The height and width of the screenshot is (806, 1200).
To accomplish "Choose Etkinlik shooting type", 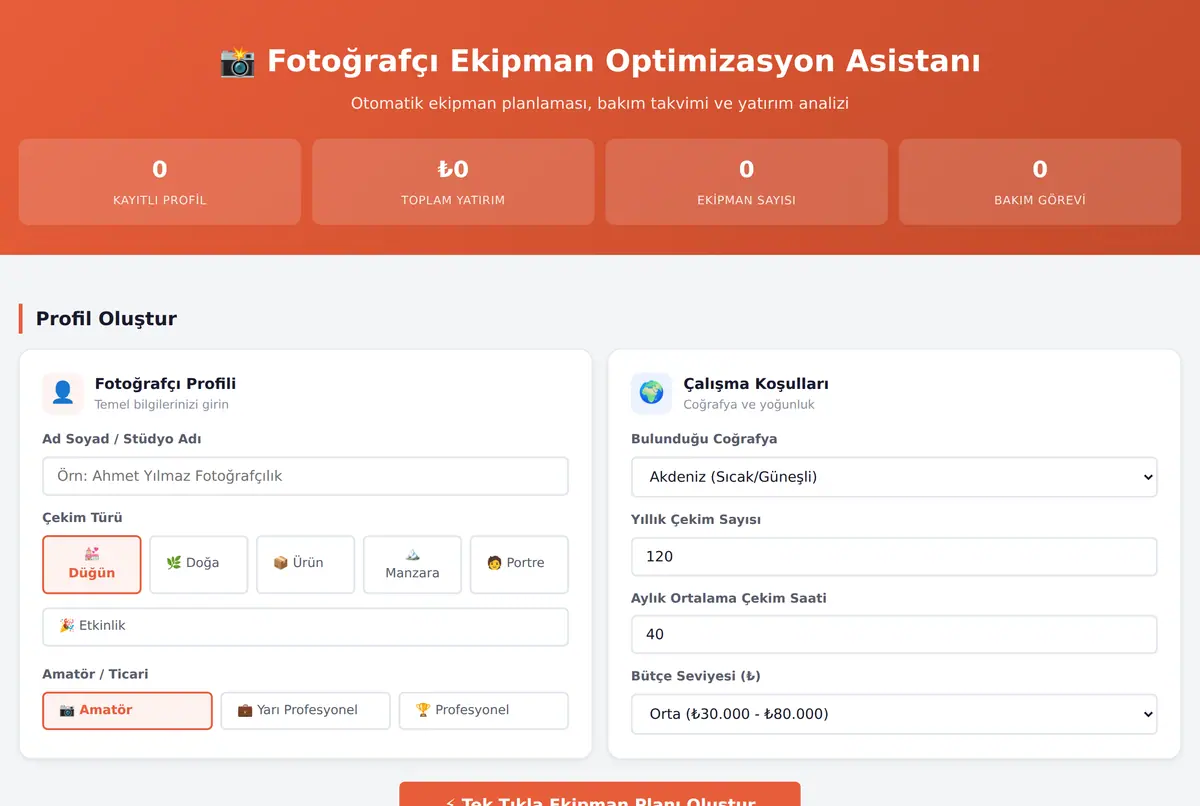I will tap(305, 627).
